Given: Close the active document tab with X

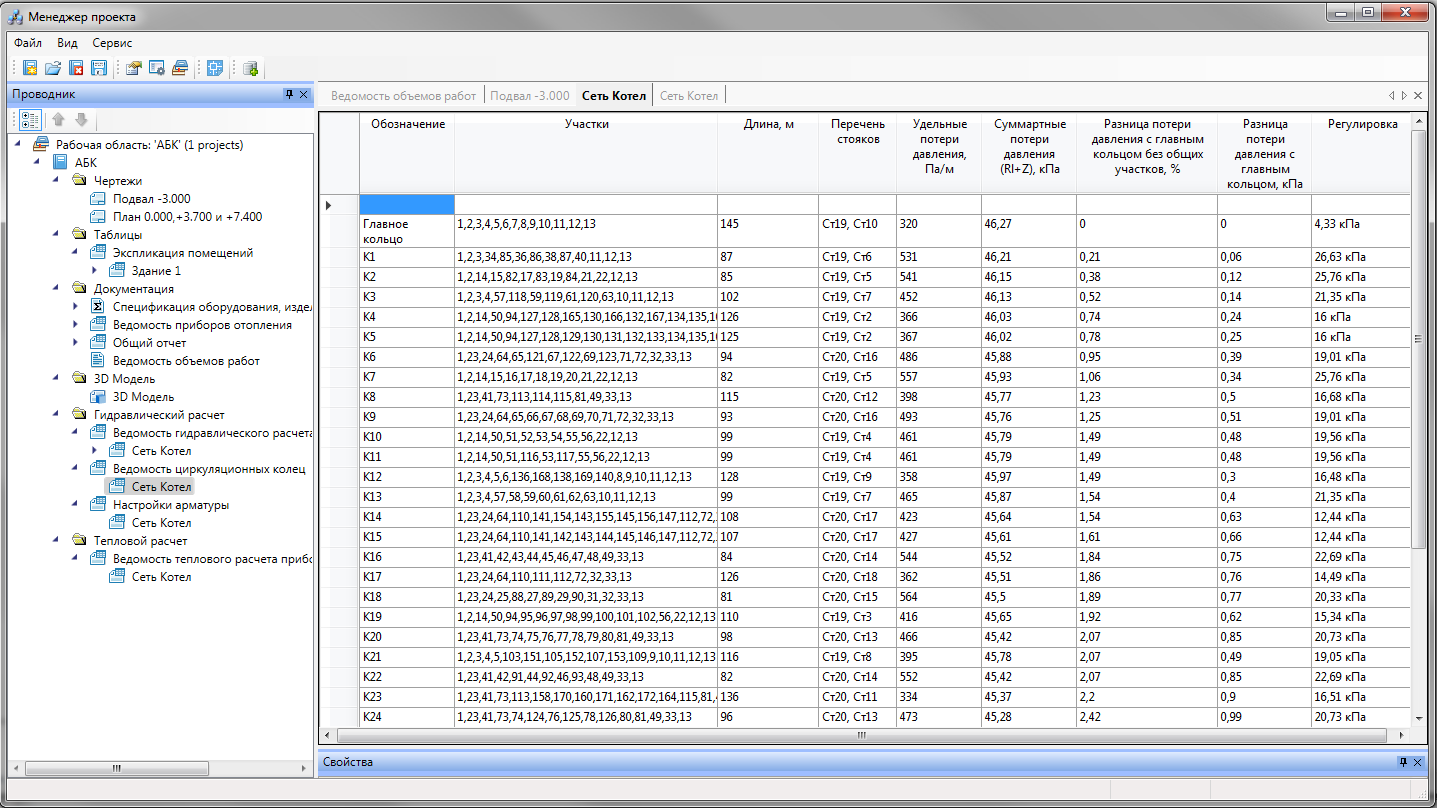Looking at the screenshot, I should pos(1418,96).
